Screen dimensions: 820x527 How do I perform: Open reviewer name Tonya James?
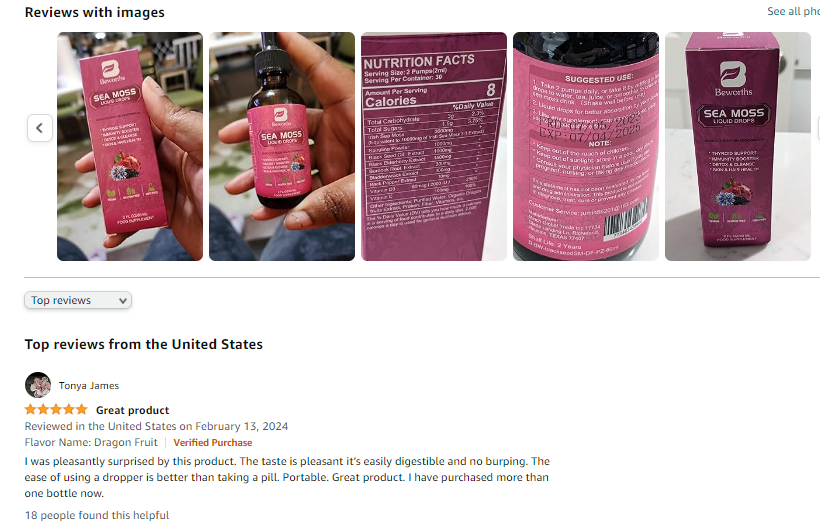88,385
